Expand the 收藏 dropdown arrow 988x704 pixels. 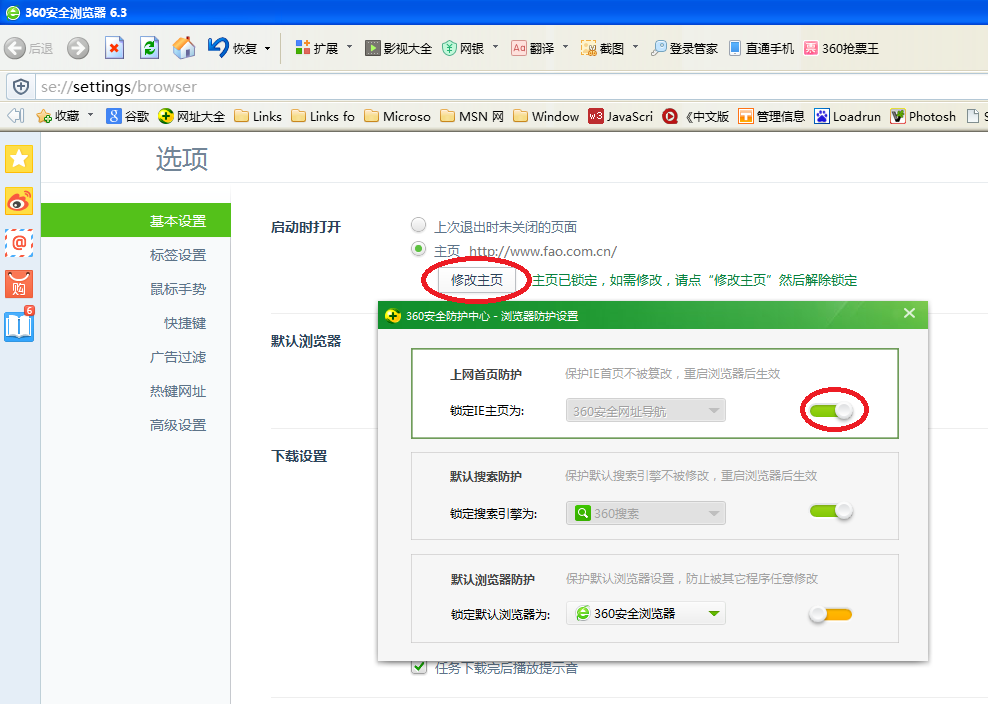coord(91,115)
